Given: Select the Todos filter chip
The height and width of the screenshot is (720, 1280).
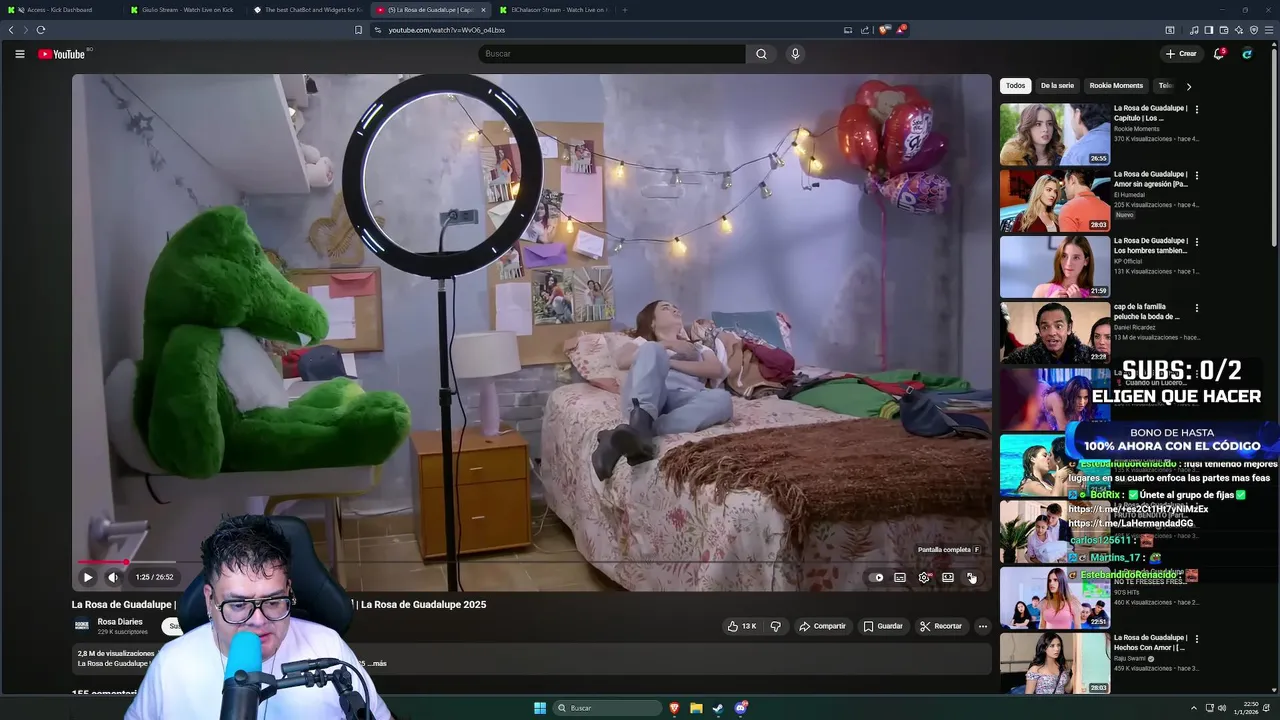Looking at the screenshot, I should tap(1015, 86).
